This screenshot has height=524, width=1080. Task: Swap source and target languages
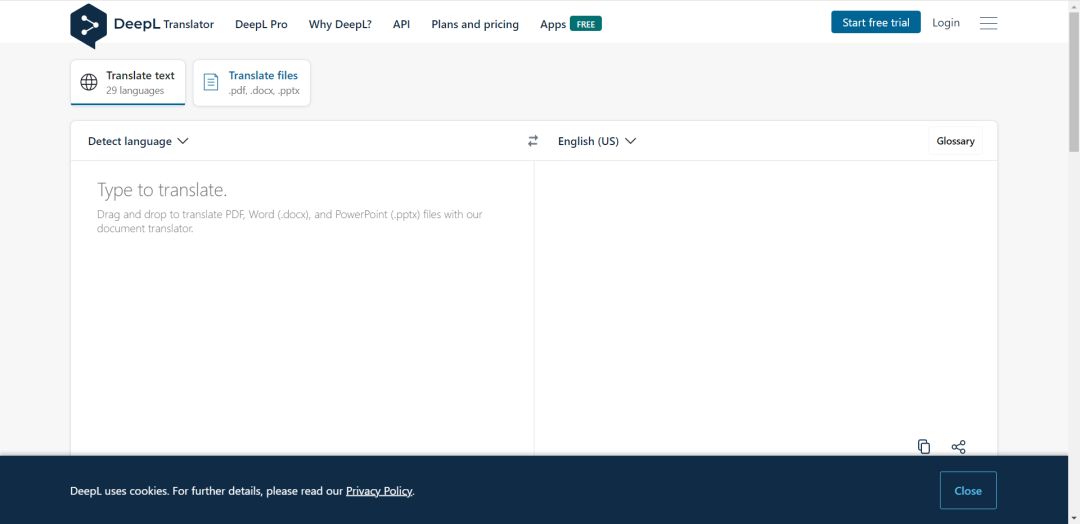coord(533,141)
